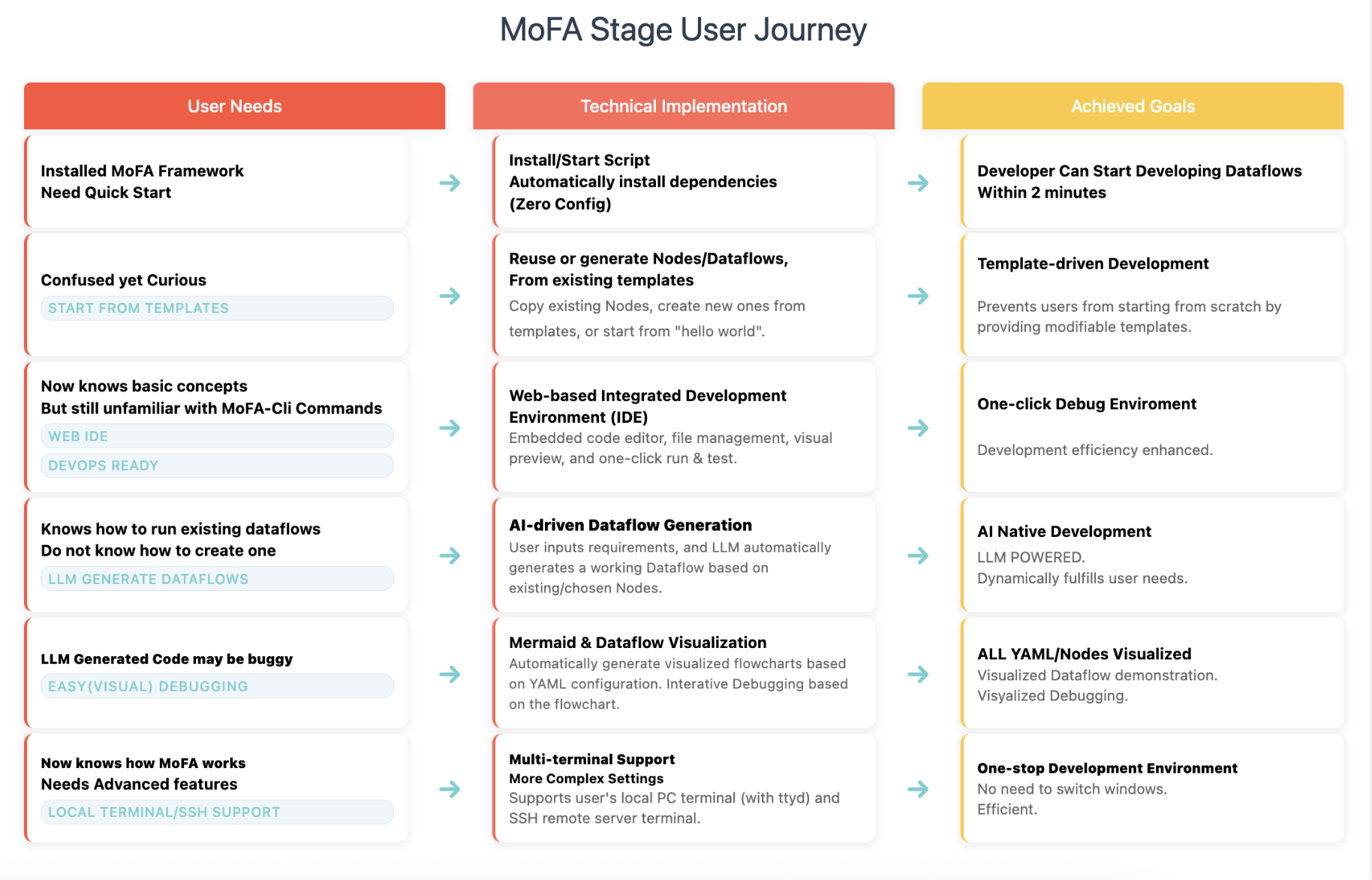Open the One-click Debug Enviroment card
1372x880 pixels.
click(1152, 426)
